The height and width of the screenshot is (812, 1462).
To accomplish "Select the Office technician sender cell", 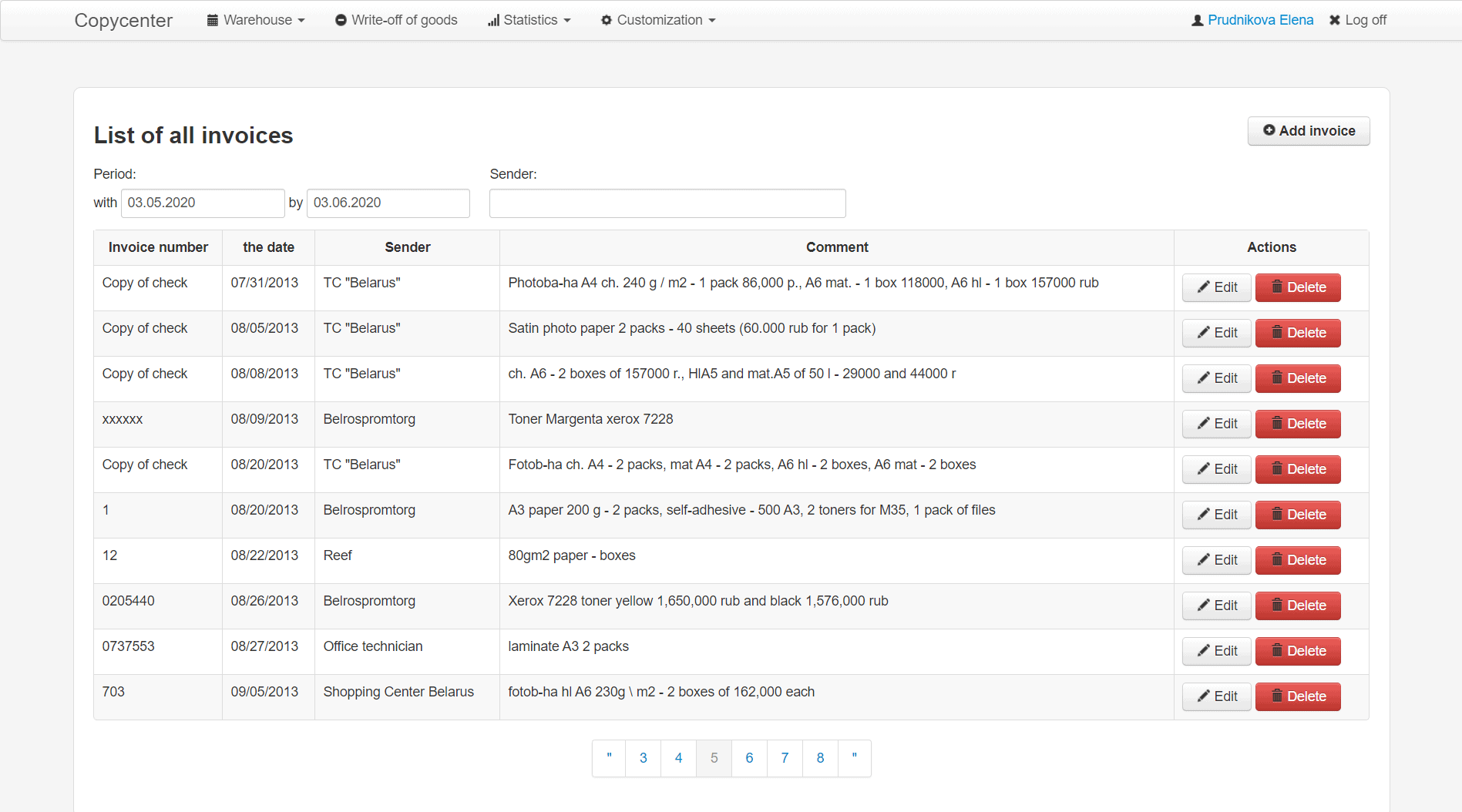I will (x=407, y=652).
